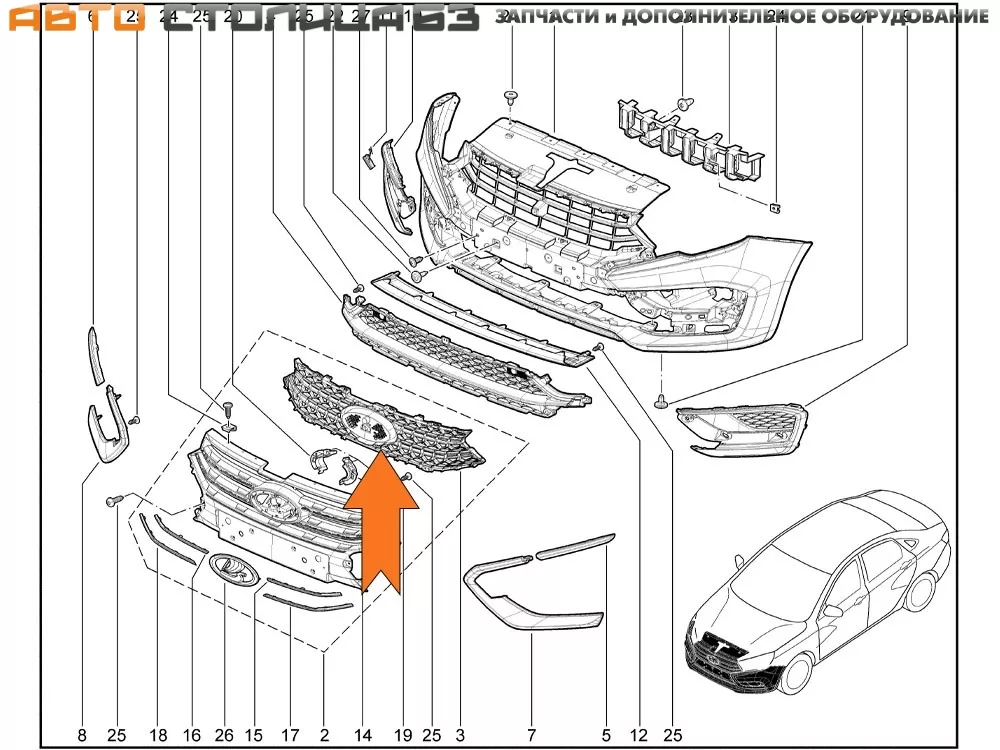The width and height of the screenshot is (1000, 750).
Task: Click the sedan car overview thumbnail
Action: [815, 600]
